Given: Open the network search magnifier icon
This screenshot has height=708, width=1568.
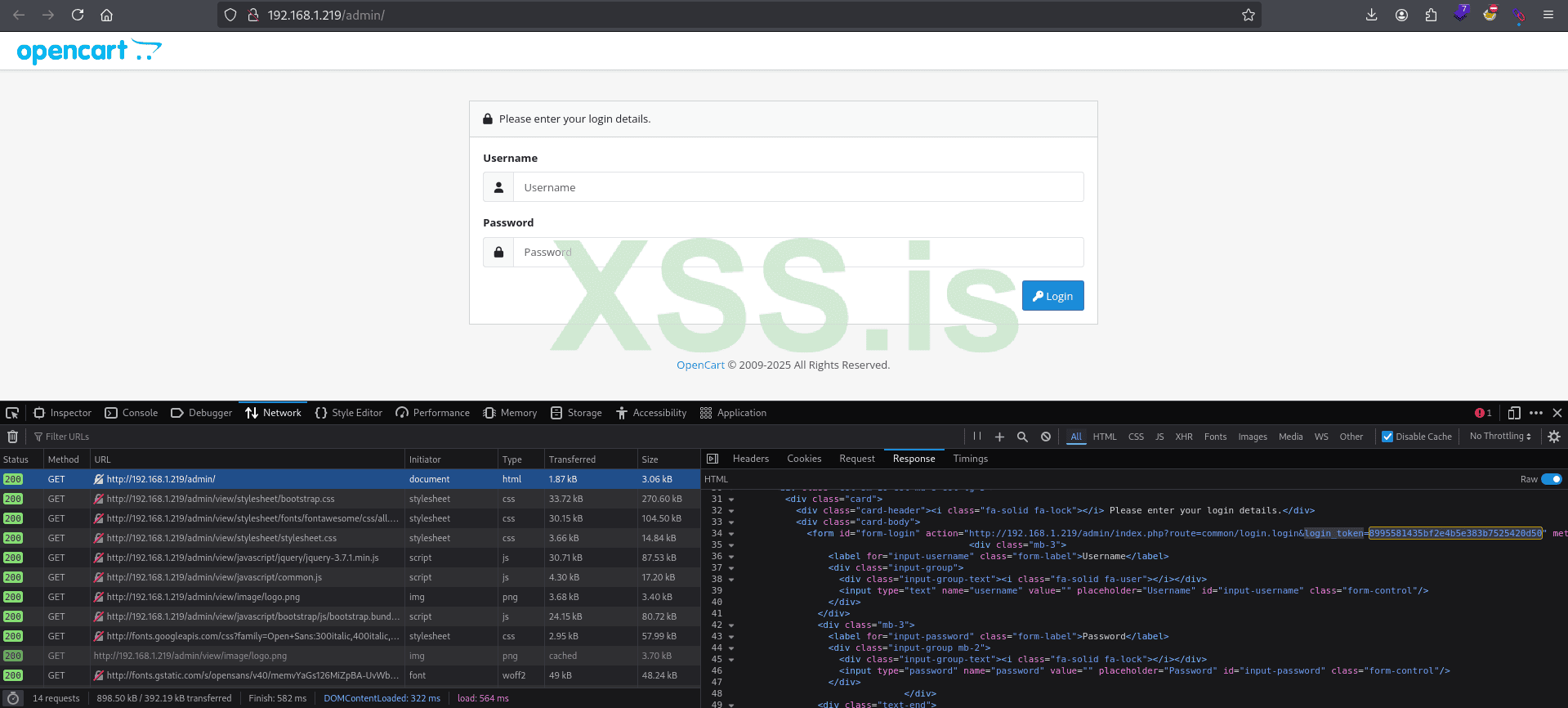Looking at the screenshot, I should click(1022, 437).
